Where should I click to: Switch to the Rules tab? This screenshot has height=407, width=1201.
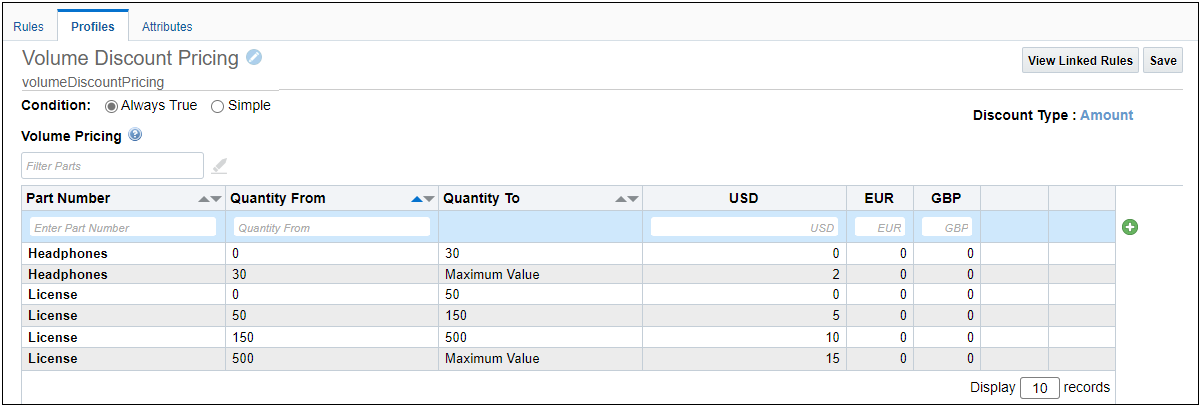coord(28,27)
